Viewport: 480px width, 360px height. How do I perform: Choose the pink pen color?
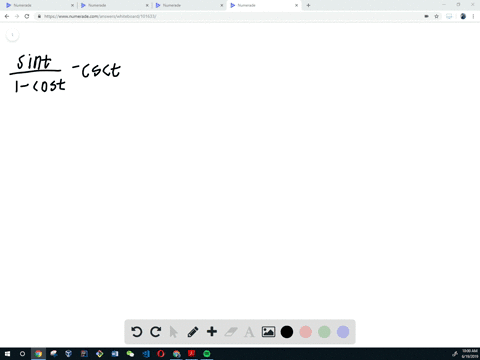[305, 332]
